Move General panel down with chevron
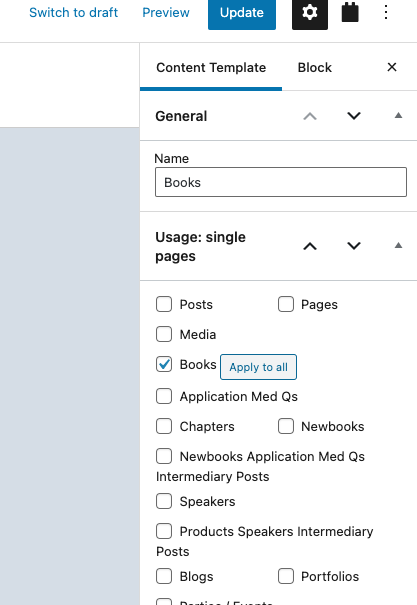This screenshot has width=417, height=605. pos(354,116)
